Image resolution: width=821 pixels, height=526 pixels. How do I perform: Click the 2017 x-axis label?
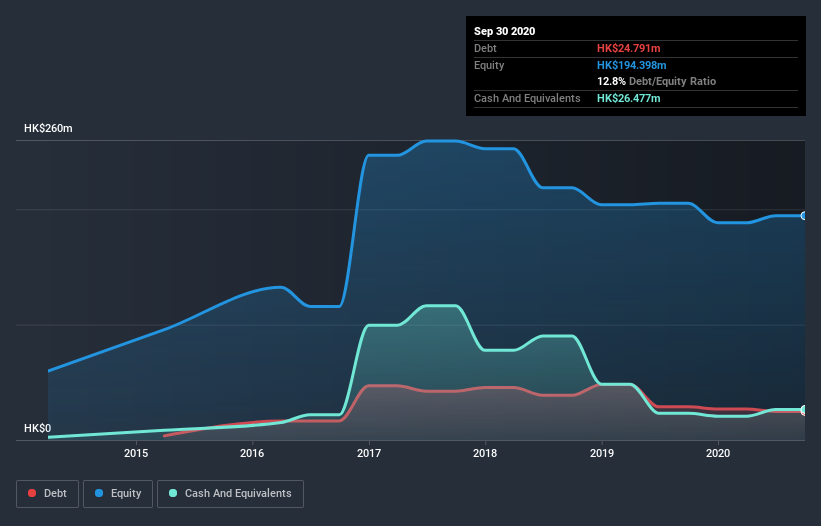tap(369, 453)
